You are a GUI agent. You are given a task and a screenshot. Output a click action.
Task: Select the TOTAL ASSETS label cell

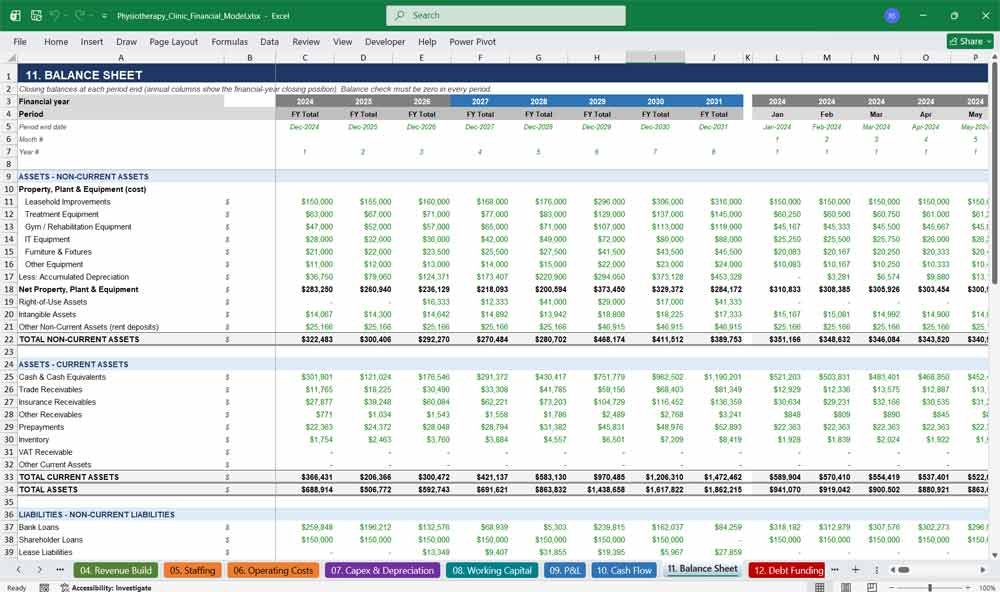coord(121,489)
